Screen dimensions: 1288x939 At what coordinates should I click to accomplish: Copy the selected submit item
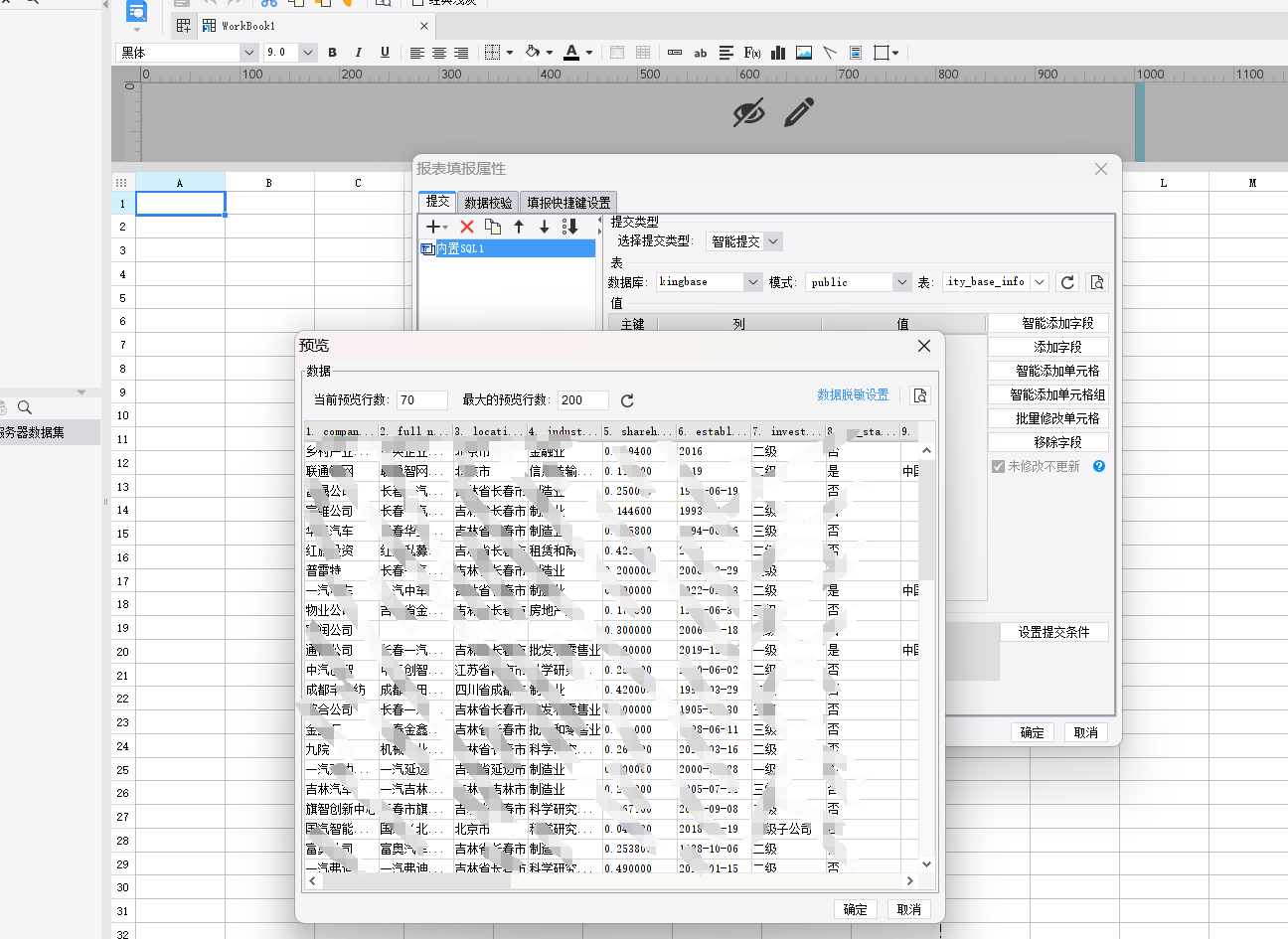pos(493,227)
